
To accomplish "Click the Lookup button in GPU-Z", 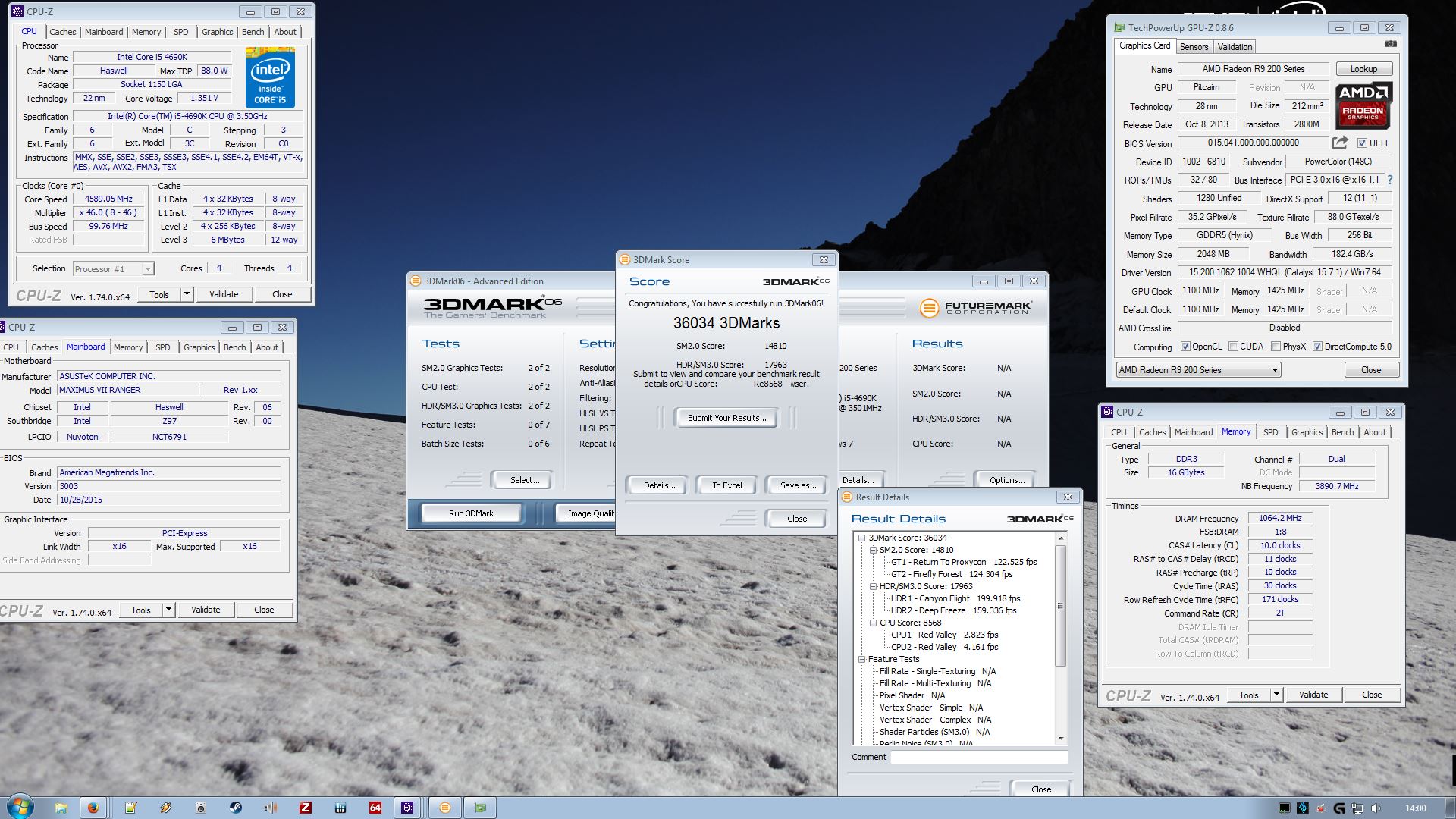I will 1363,69.
